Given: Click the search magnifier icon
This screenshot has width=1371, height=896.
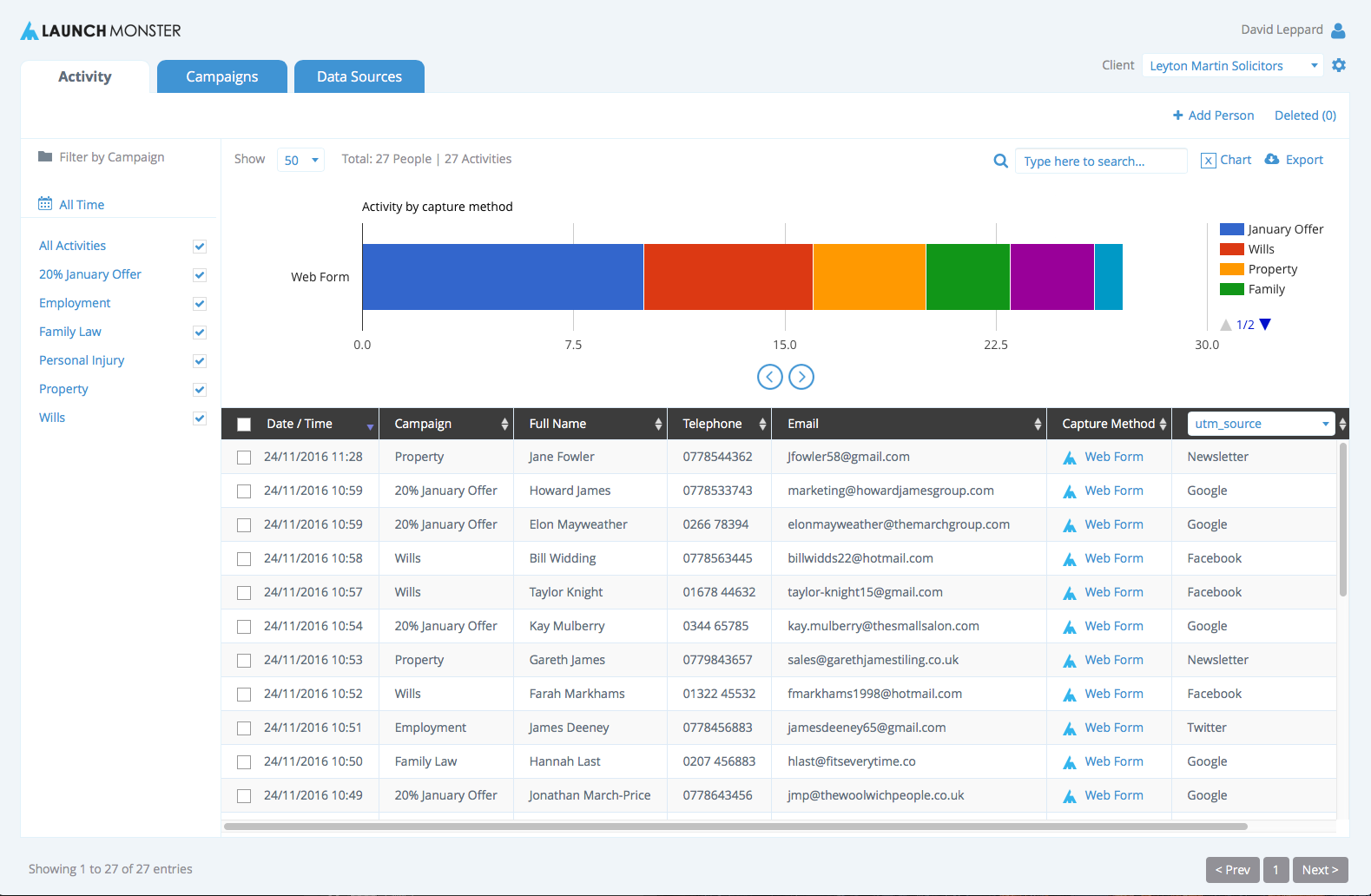Looking at the screenshot, I should coord(1001,161).
